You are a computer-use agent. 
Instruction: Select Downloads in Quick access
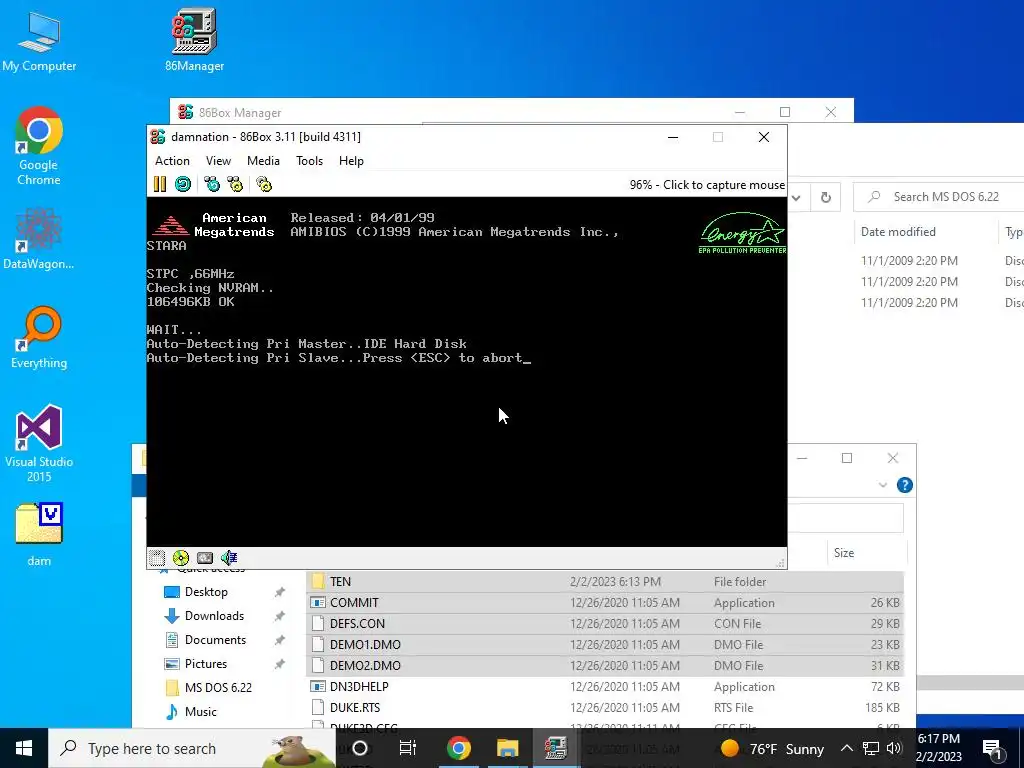click(x=214, y=616)
